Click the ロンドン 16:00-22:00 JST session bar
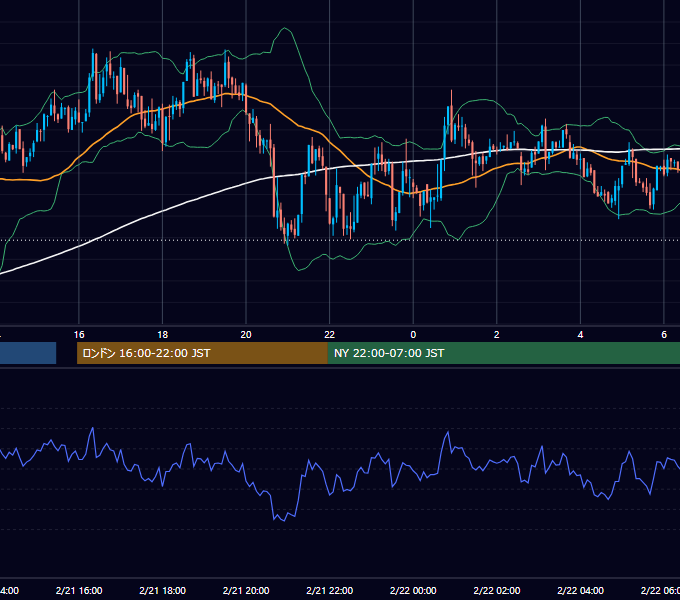This screenshot has height=600, width=680. point(202,353)
